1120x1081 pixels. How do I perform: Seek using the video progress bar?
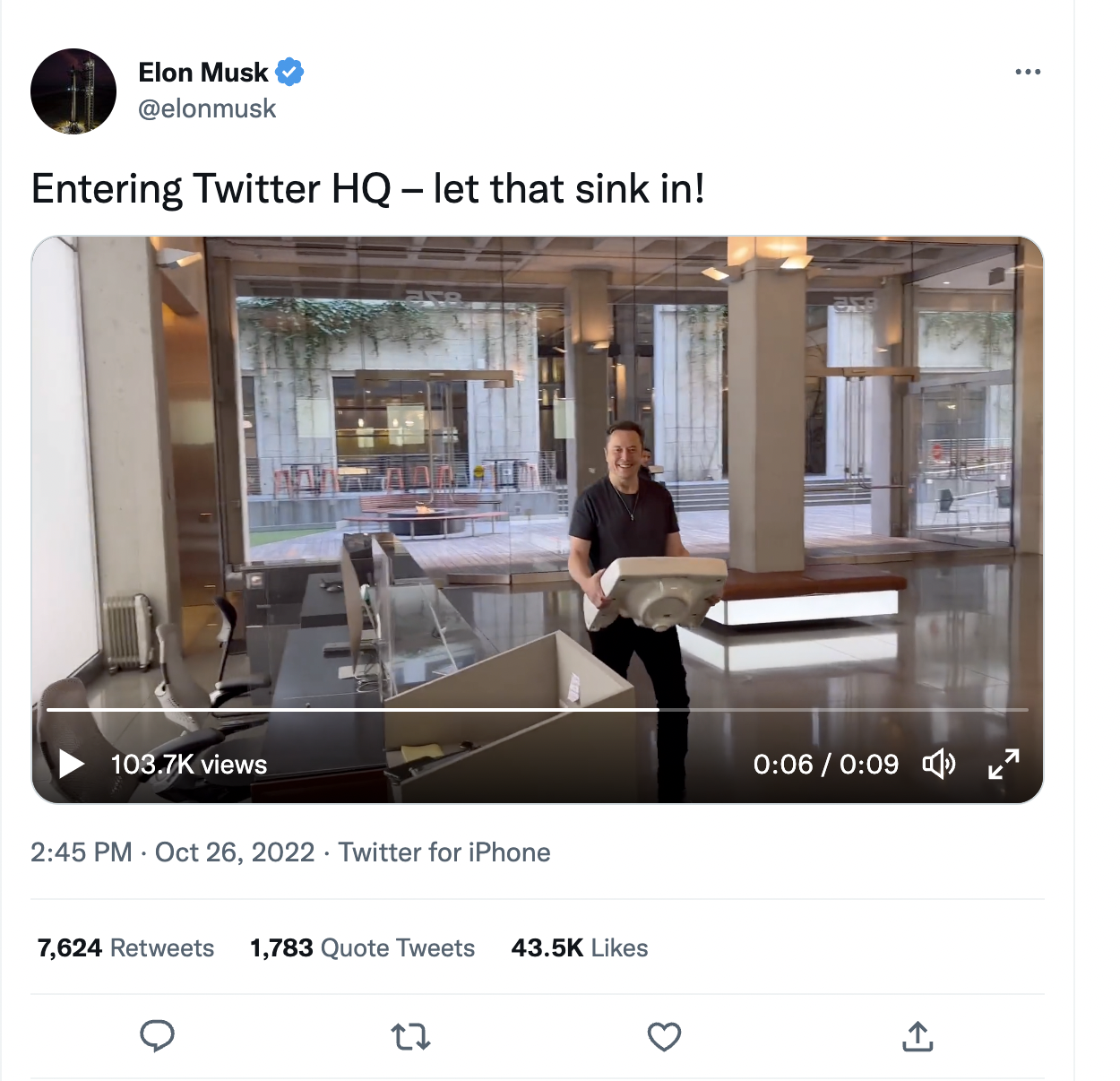538,710
